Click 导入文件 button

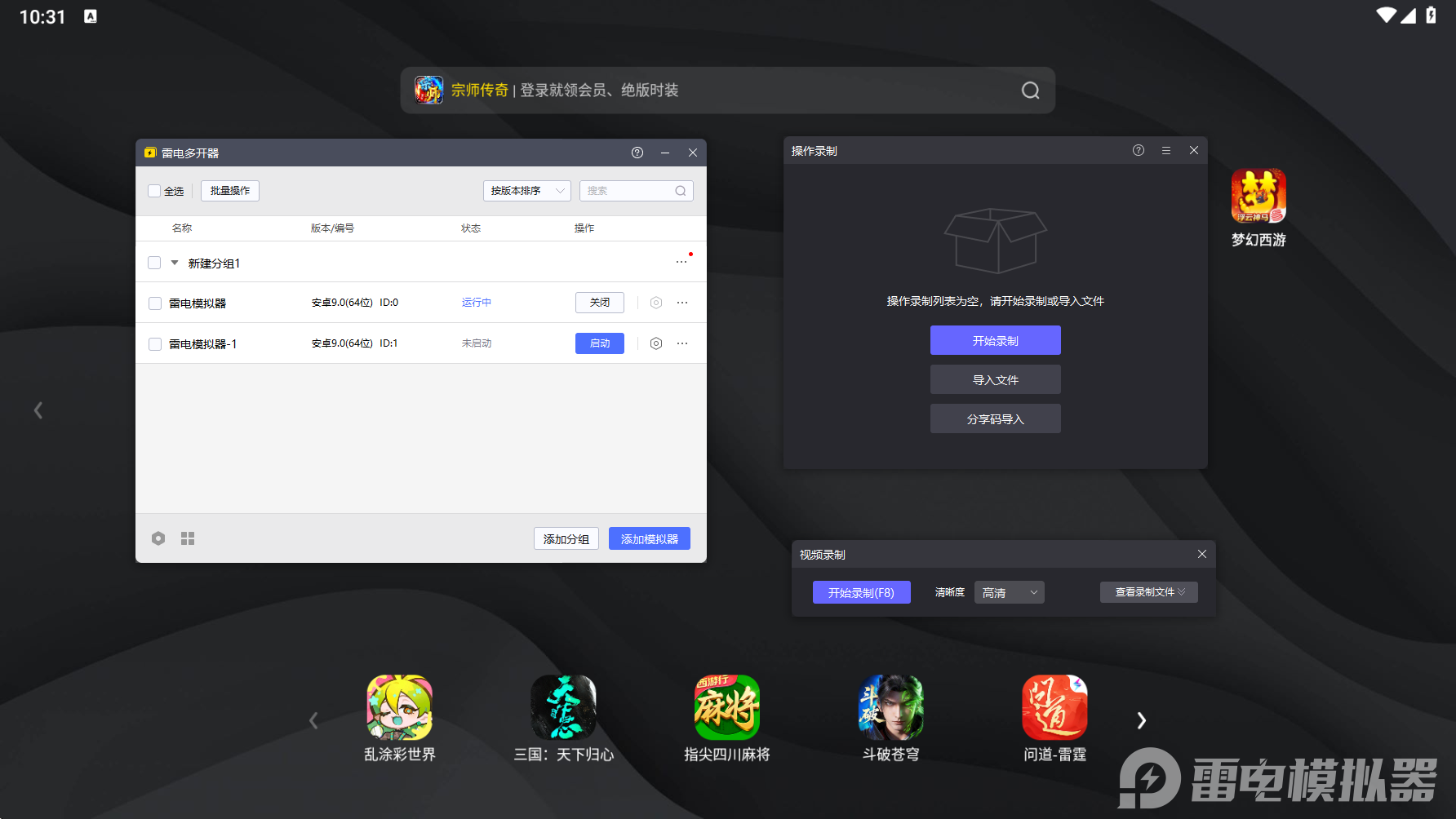[996, 379]
